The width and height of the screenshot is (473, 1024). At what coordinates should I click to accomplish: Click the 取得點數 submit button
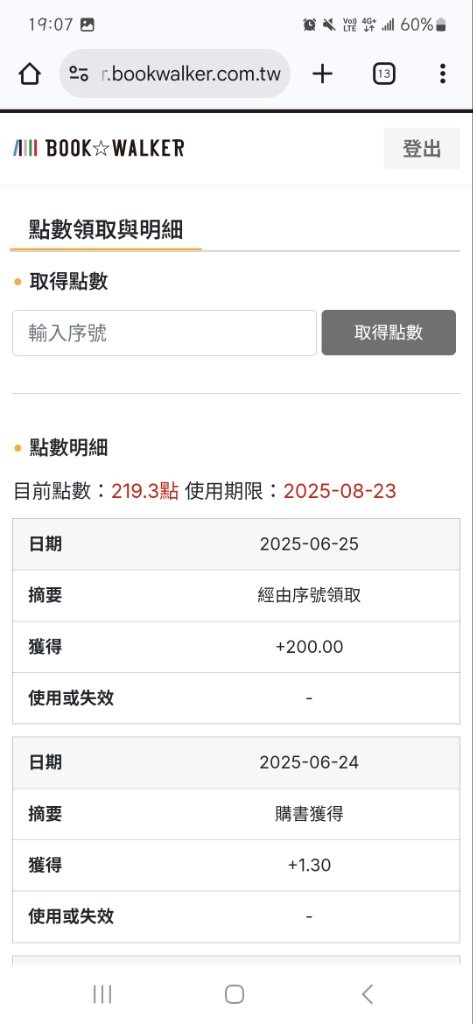coord(389,332)
